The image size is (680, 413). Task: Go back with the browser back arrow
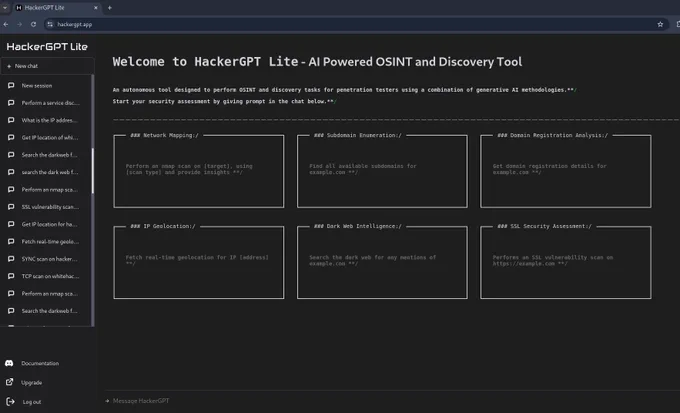point(6,24)
